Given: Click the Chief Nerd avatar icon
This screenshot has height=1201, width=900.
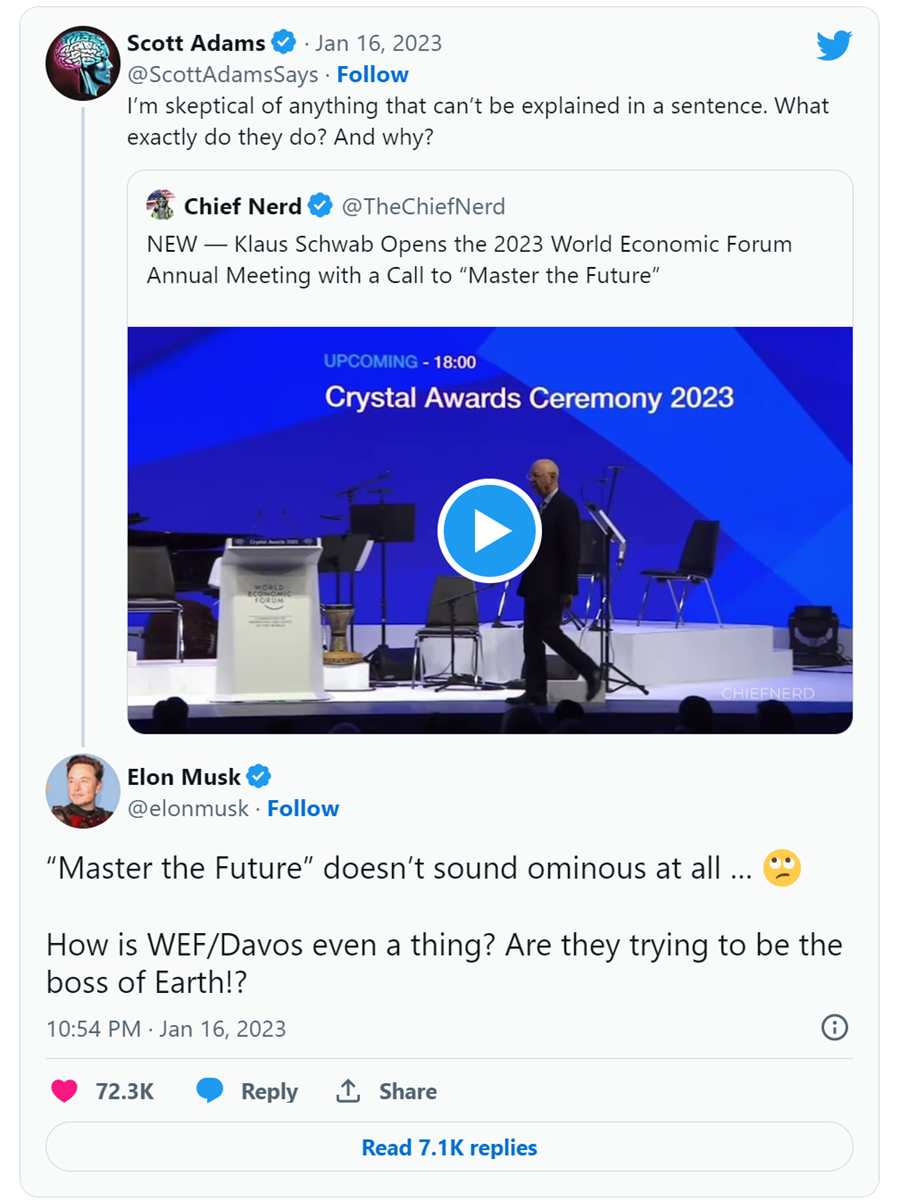Looking at the screenshot, I should (161, 206).
